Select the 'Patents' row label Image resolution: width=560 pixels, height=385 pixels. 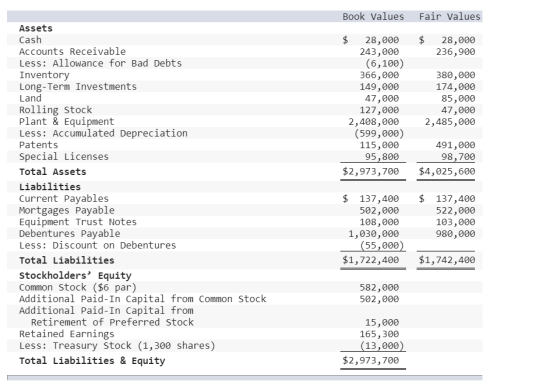point(39,145)
